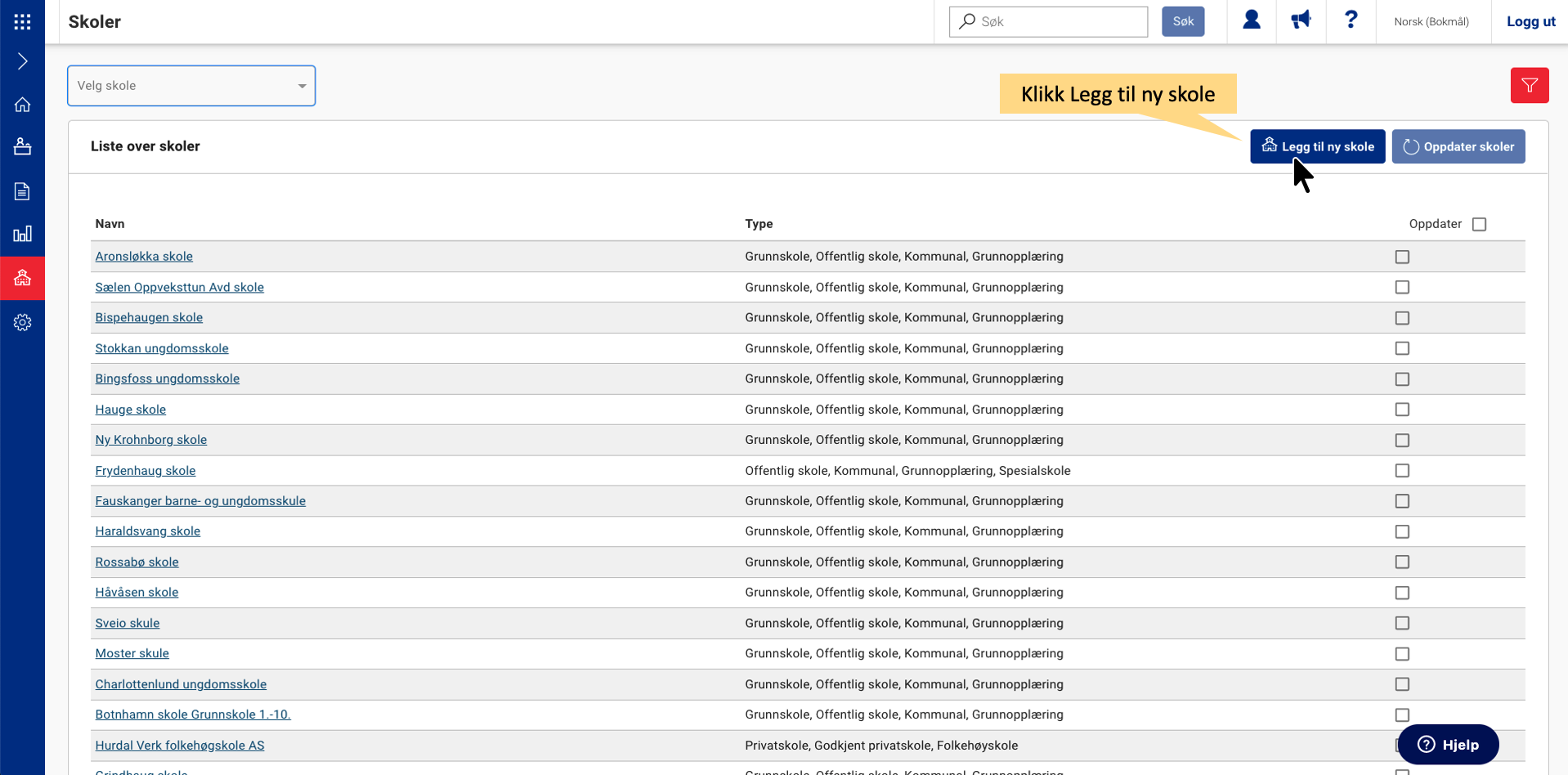Open the megaphone announcements icon
Screen dimensions: 1568x775
tap(1301, 20)
